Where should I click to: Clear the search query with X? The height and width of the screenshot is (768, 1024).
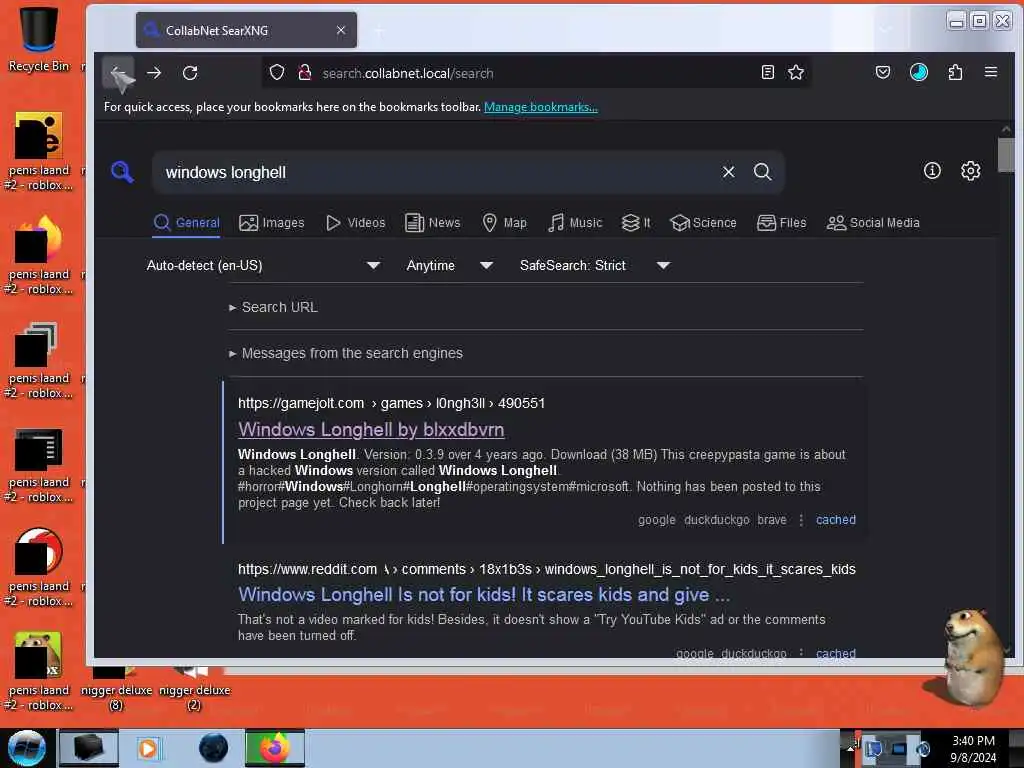coord(728,172)
